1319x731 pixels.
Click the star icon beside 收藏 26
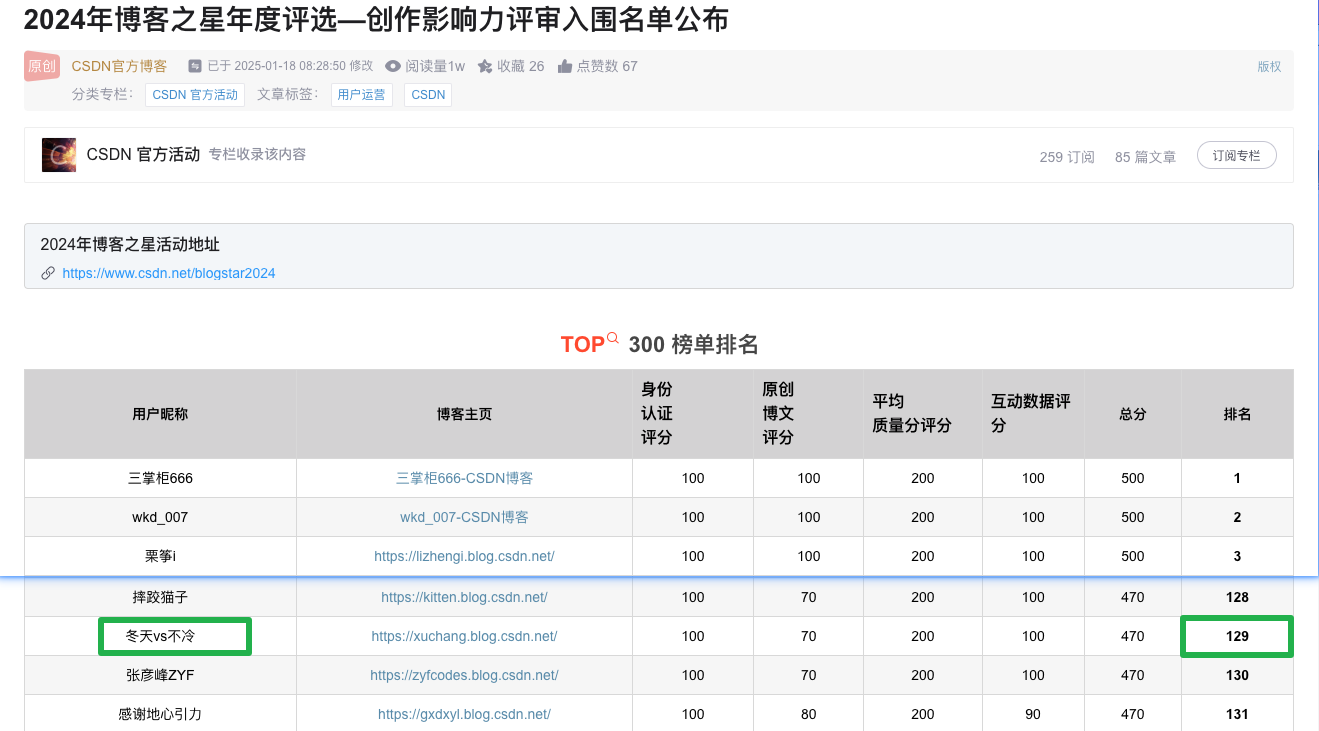pyautogui.click(x=485, y=66)
